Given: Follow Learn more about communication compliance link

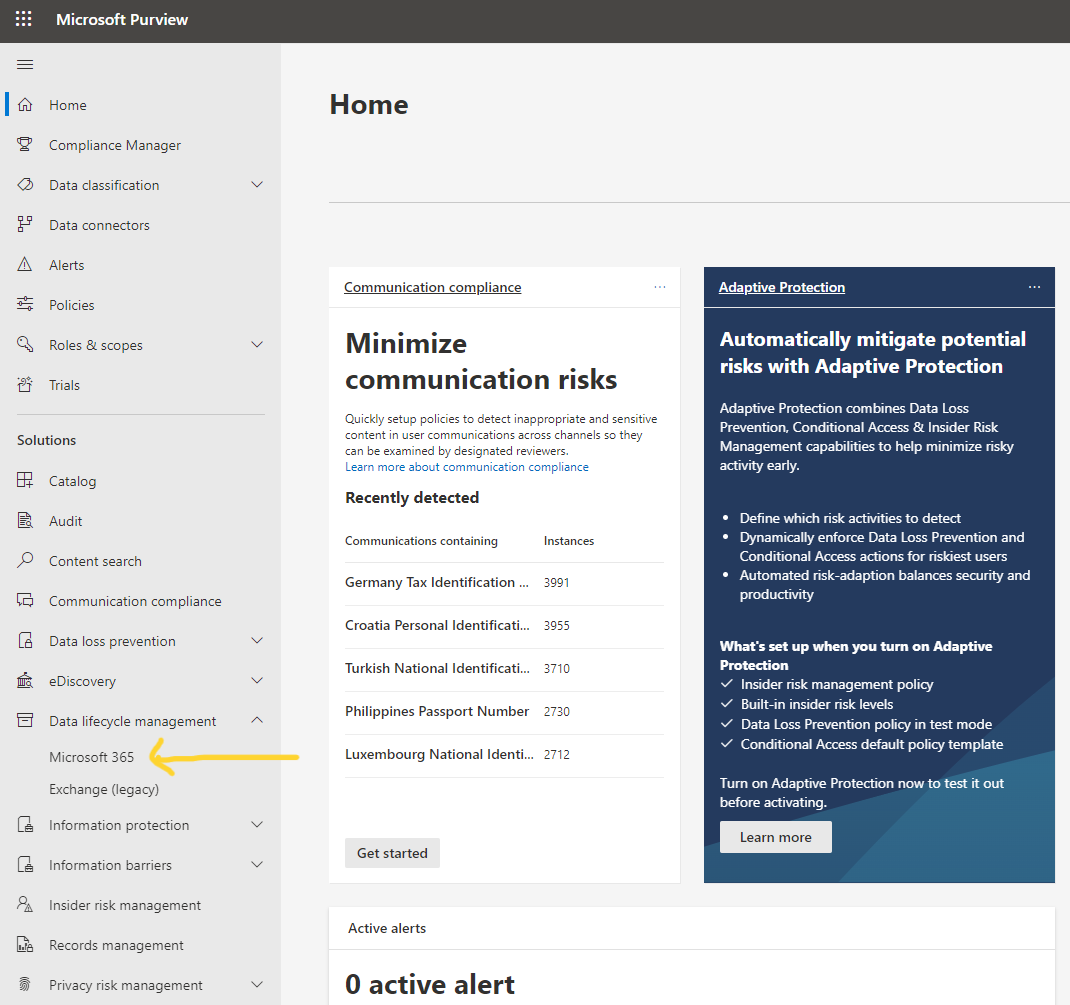Looking at the screenshot, I should tap(467, 467).
